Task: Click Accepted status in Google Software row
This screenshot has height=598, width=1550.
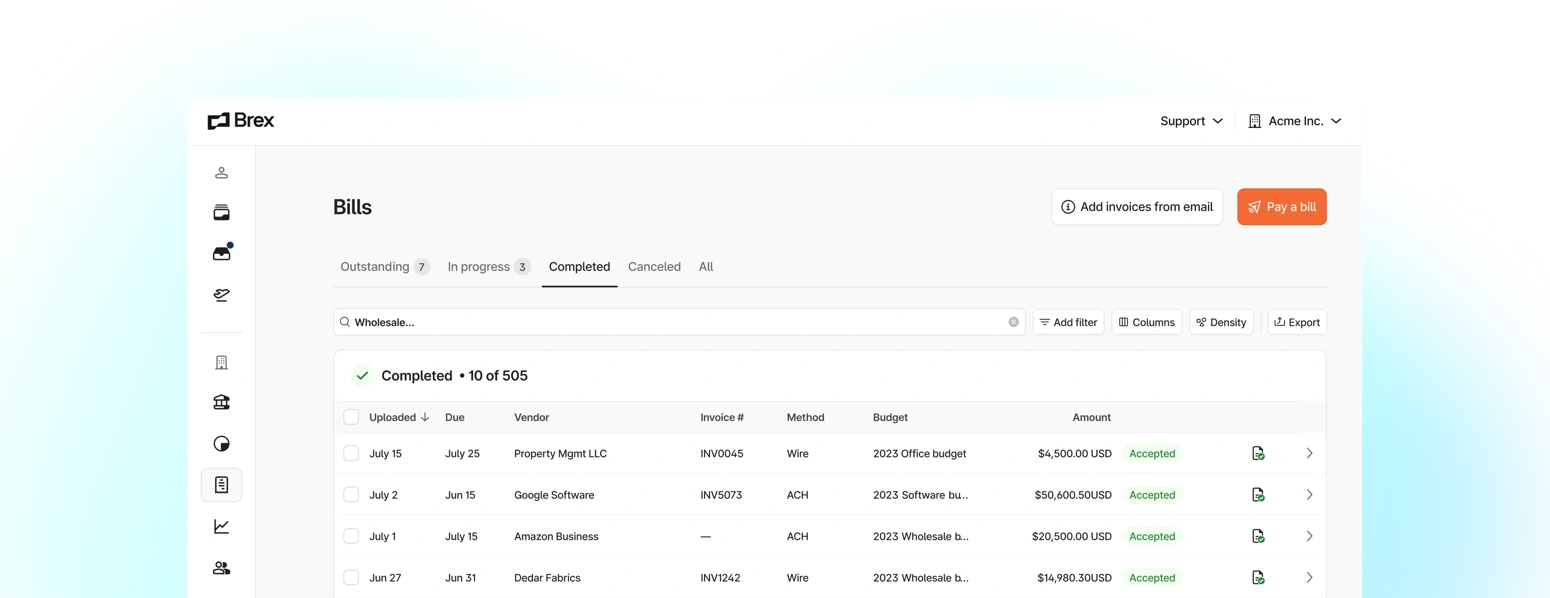Action: tap(1152, 495)
